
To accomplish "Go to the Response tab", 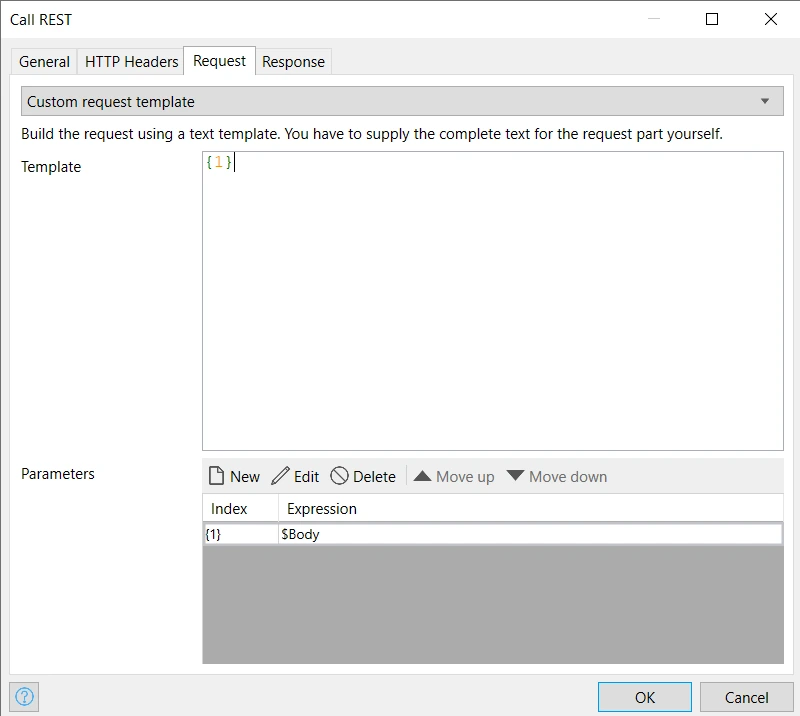I will click(293, 62).
